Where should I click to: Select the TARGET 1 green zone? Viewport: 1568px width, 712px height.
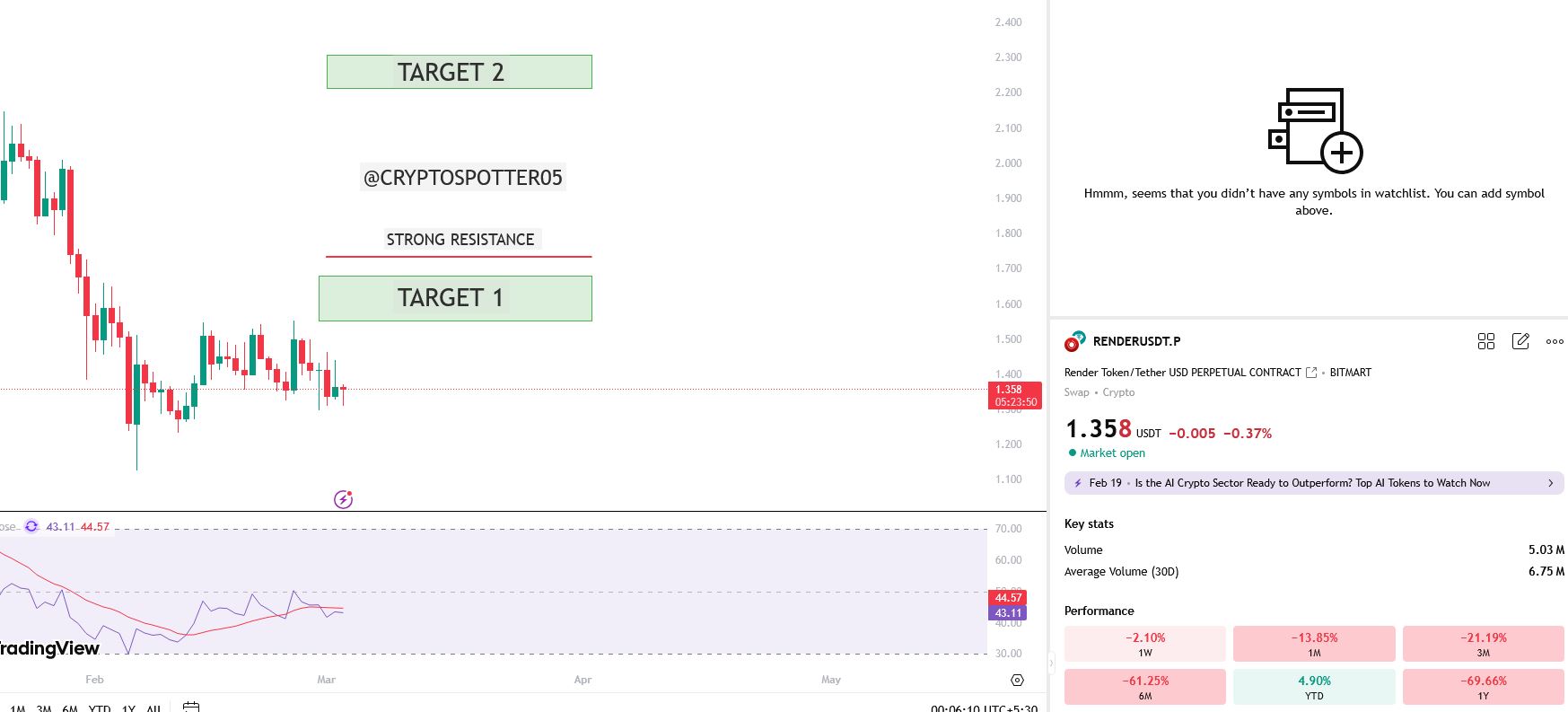pos(455,298)
